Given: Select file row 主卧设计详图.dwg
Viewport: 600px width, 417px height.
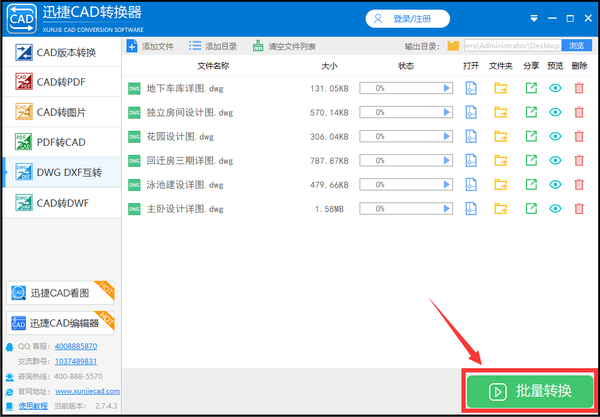Looking at the screenshot, I should pyautogui.click(x=357, y=209).
